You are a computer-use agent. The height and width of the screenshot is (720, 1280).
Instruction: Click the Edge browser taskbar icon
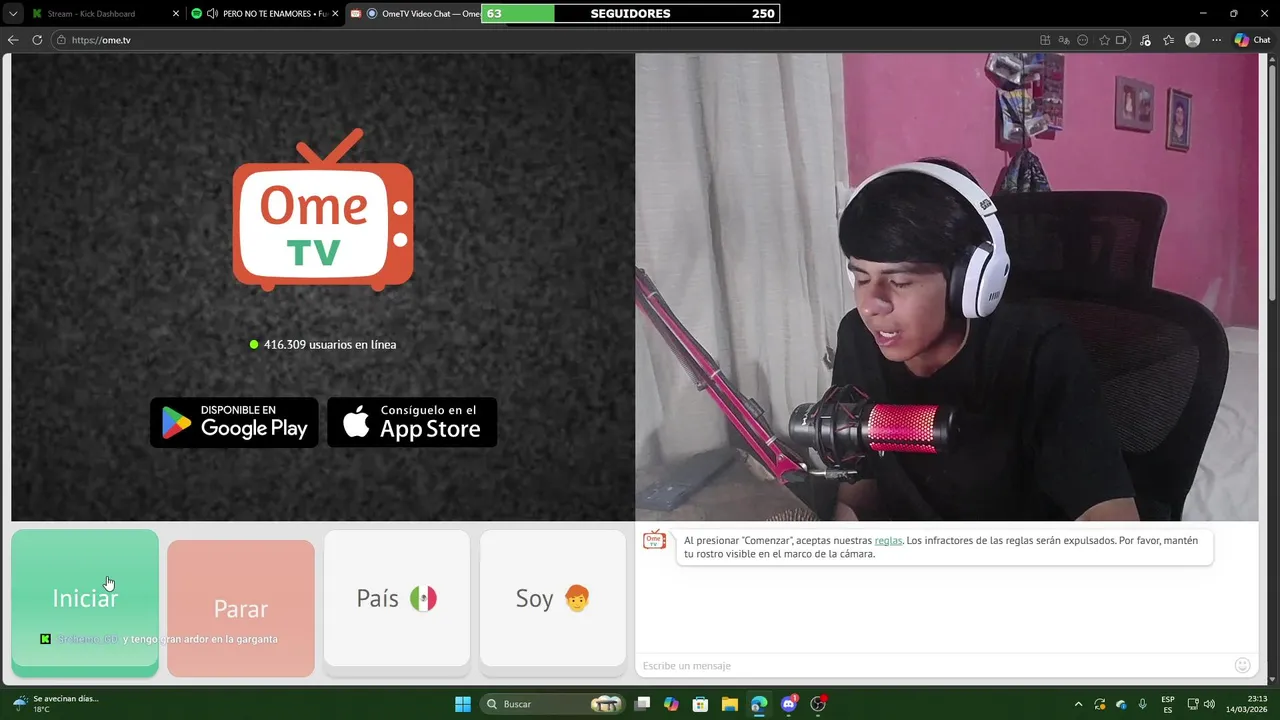click(x=759, y=704)
